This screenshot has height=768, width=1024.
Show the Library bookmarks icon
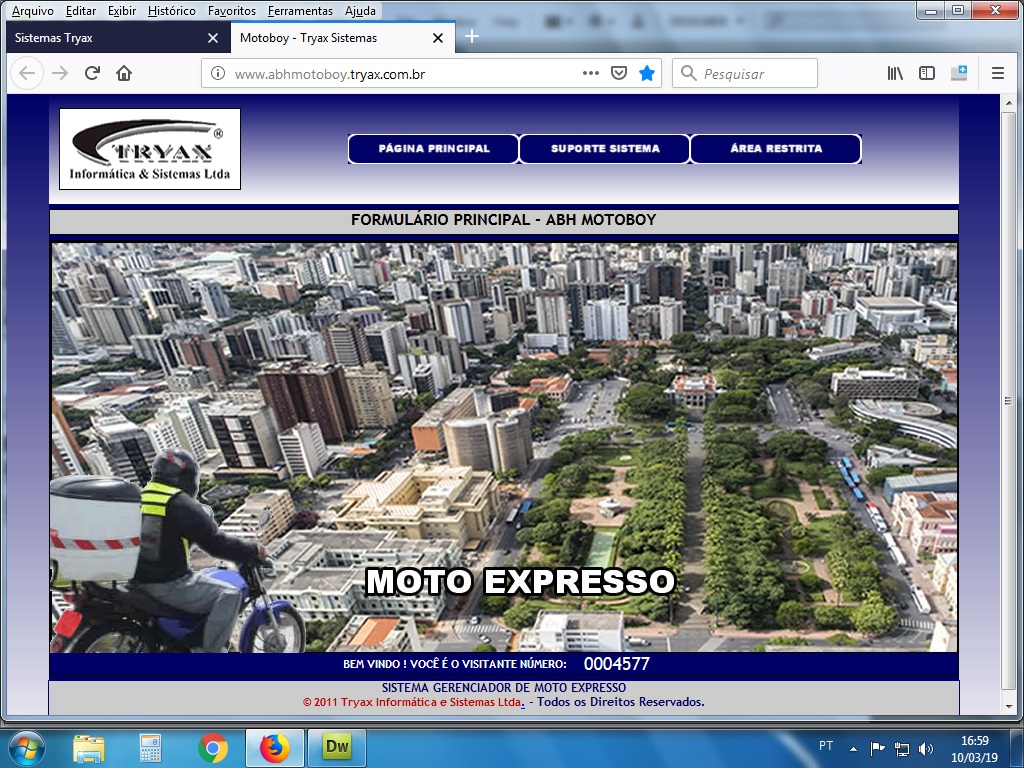(895, 73)
